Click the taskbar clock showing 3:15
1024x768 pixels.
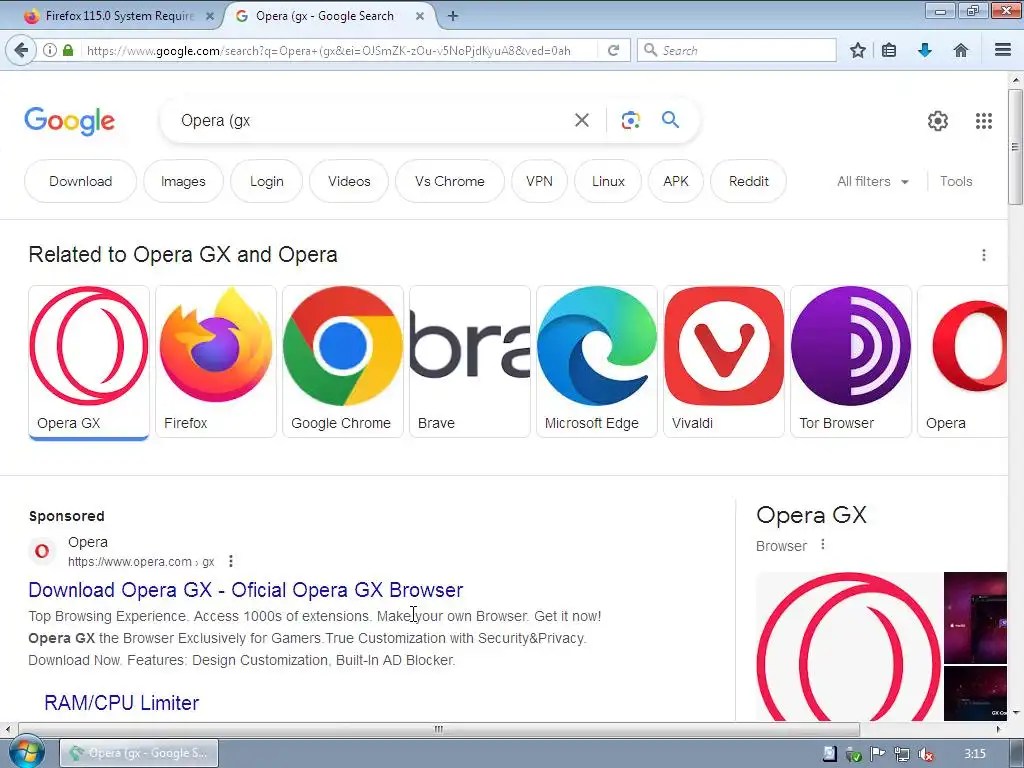point(974,754)
